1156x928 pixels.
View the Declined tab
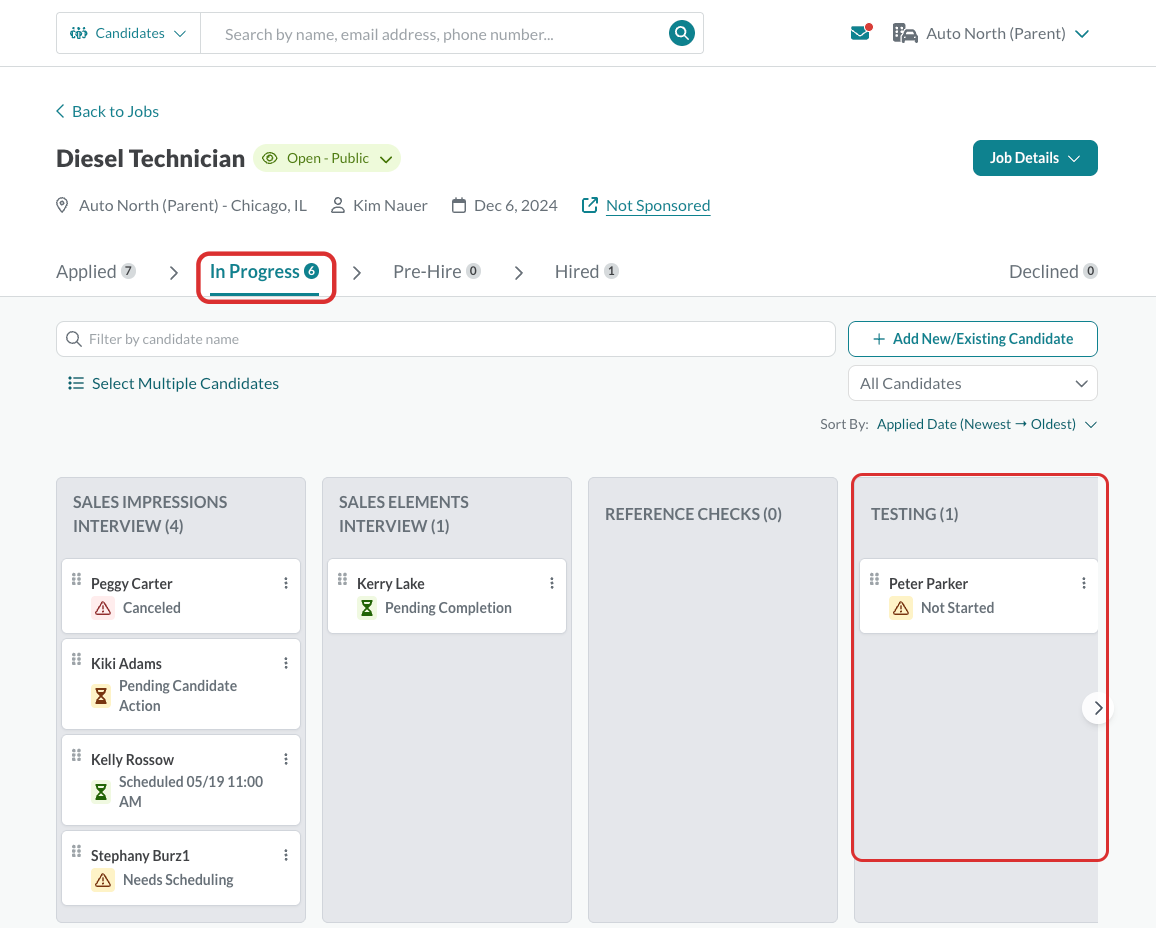pos(1054,271)
